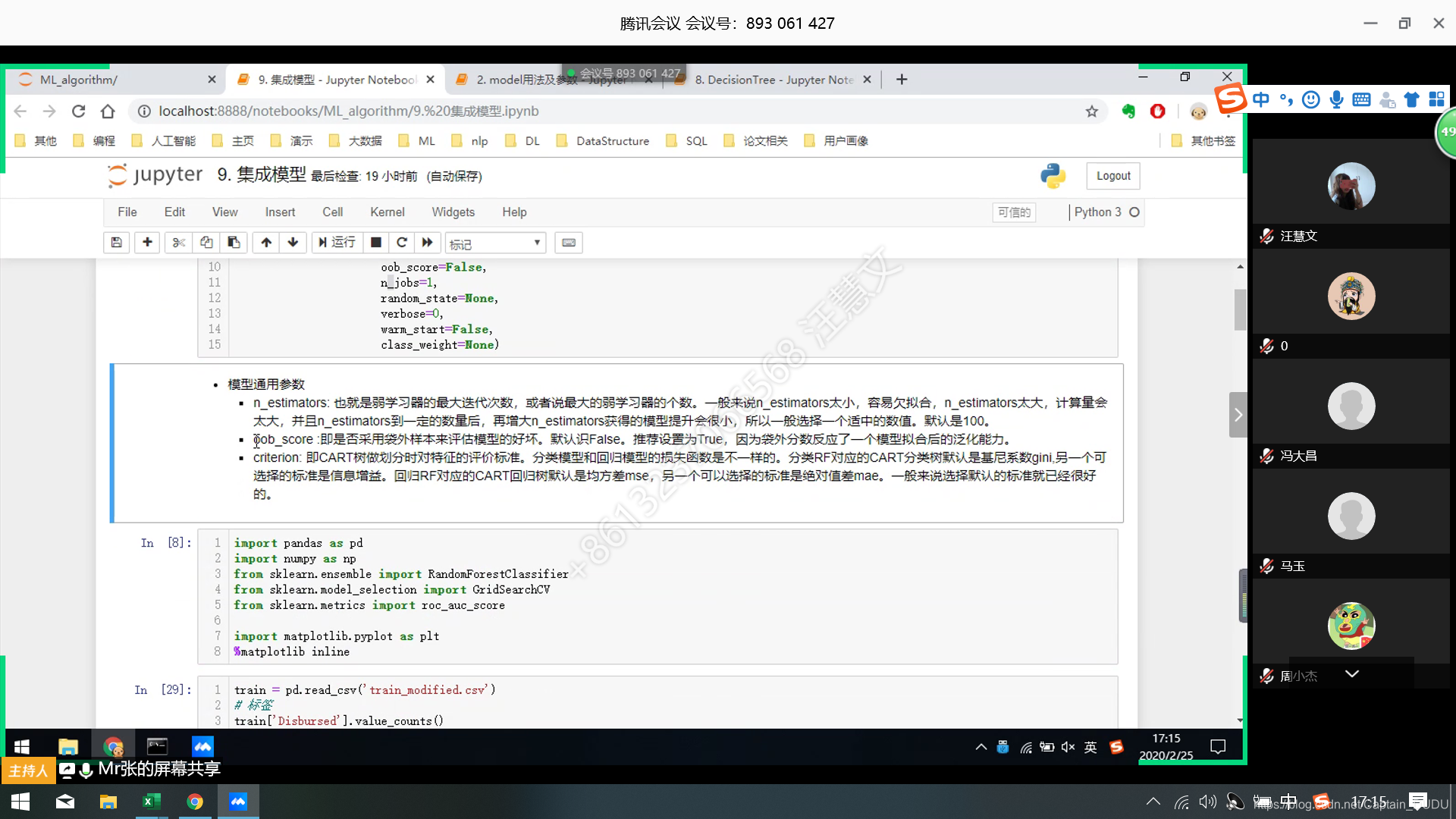Open Excel from the bottom taskbar
Screen dimensions: 1456x819
click(151, 802)
